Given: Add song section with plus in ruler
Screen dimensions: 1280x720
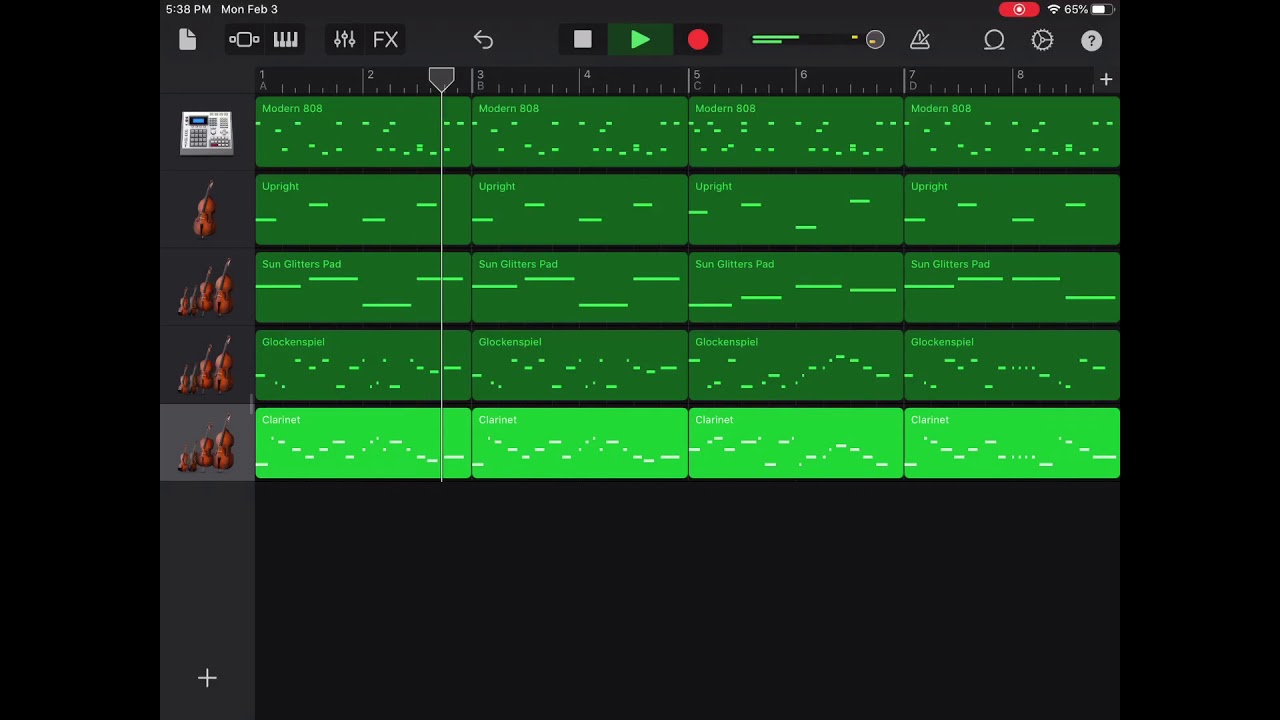Looking at the screenshot, I should [1106, 79].
